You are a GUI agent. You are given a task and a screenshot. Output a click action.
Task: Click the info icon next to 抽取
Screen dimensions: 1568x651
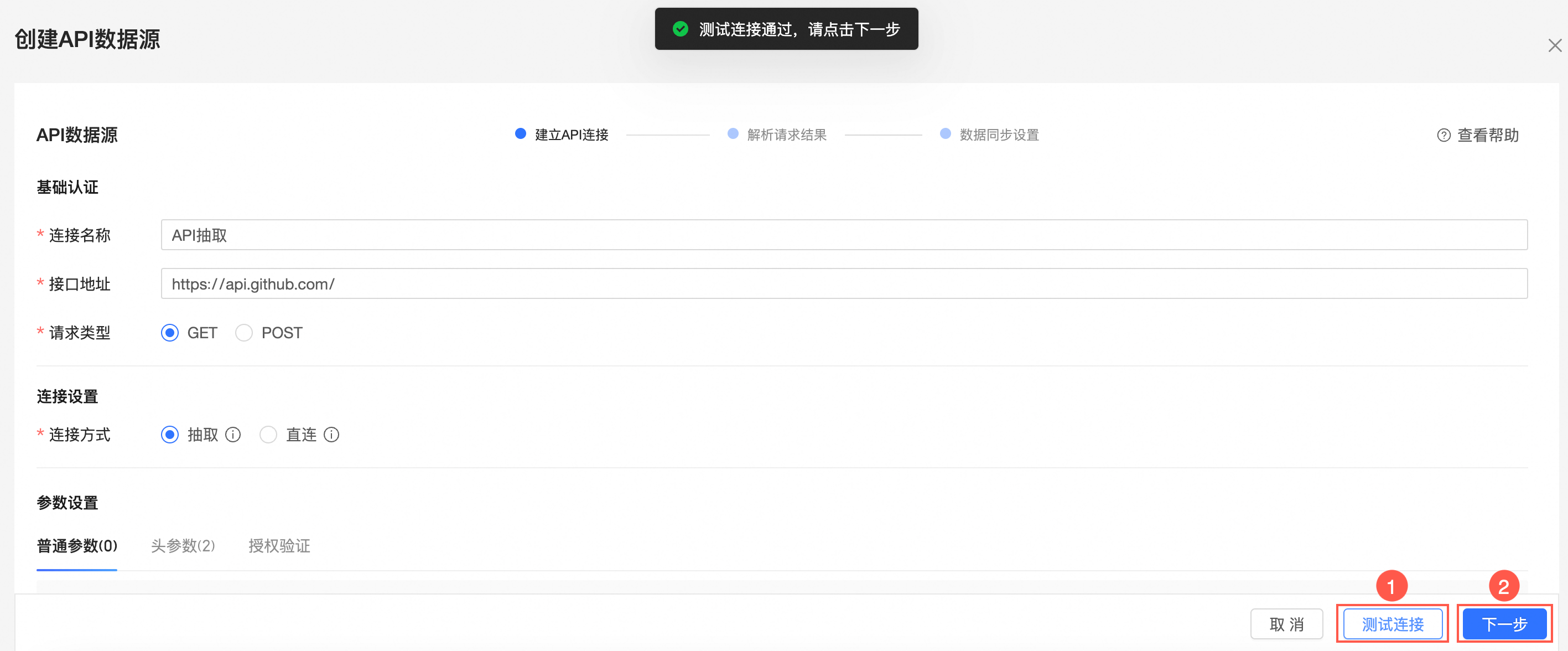tap(232, 435)
